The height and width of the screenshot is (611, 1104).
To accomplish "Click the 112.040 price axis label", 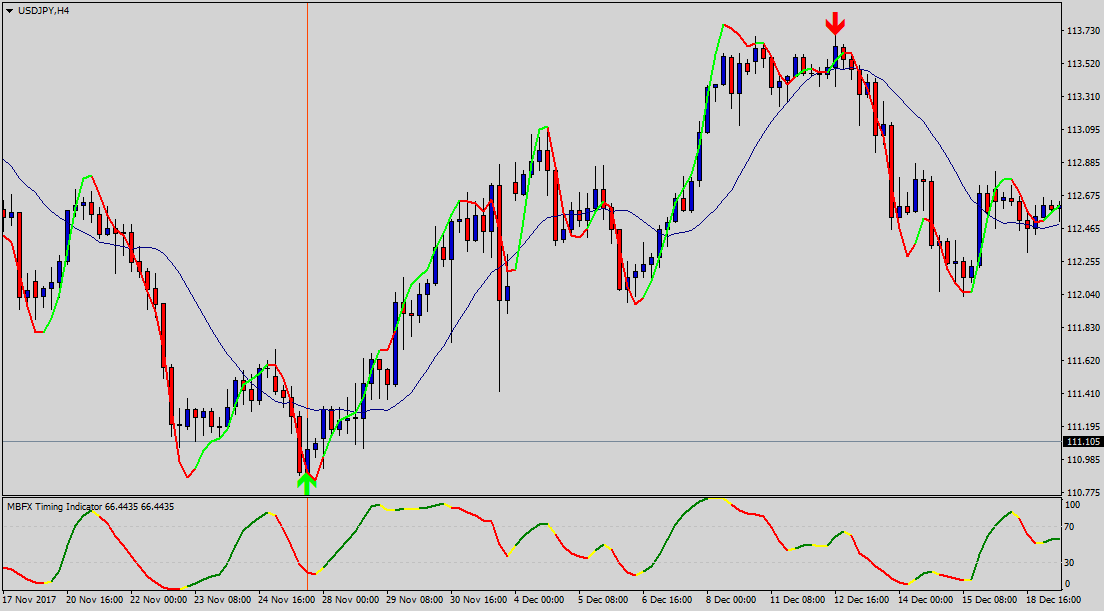I will tap(1082, 295).
